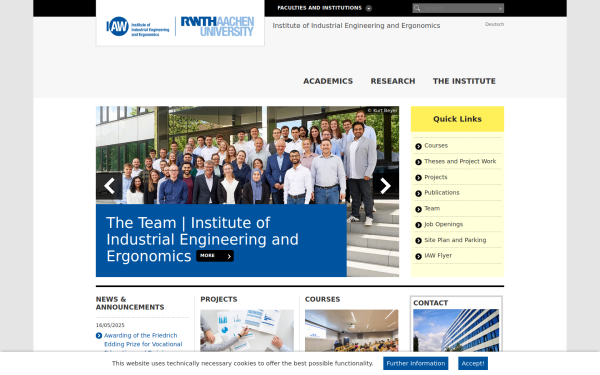The image size is (600, 375).
Task: Click the CONTACT section heading
Action: pyautogui.click(x=430, y=303)
